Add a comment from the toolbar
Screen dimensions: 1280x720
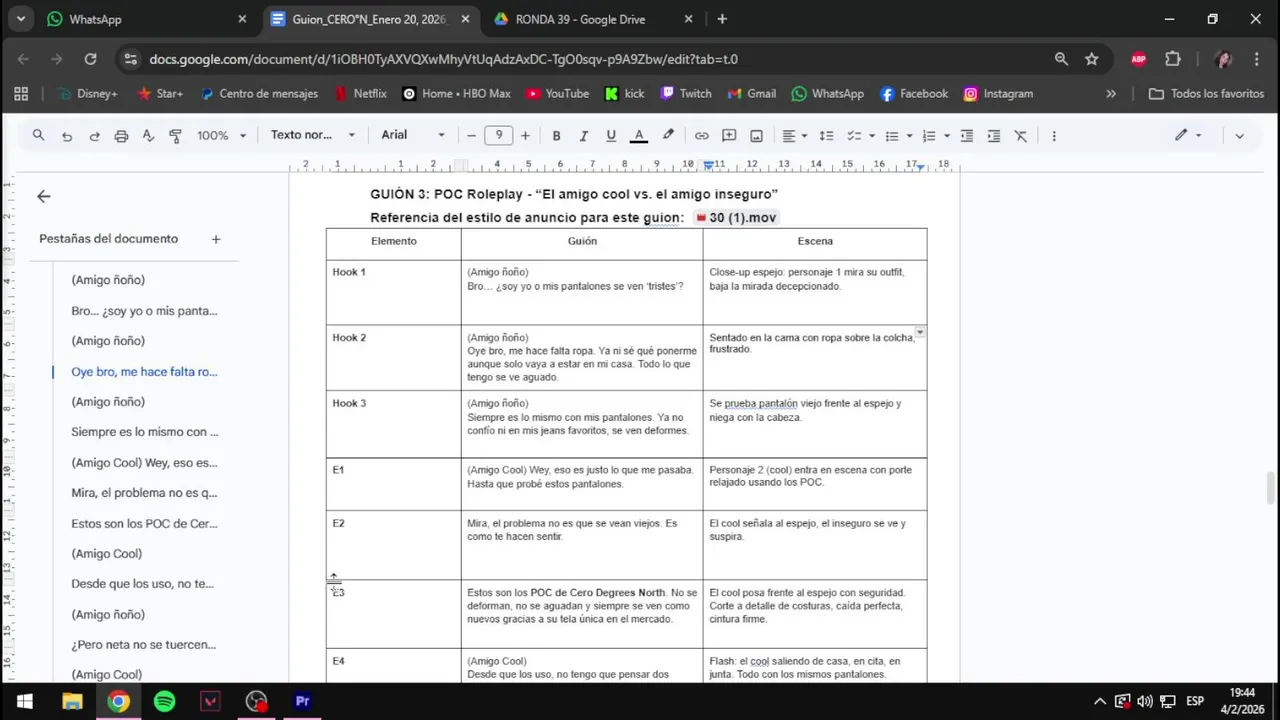click(x=729, y=136)
